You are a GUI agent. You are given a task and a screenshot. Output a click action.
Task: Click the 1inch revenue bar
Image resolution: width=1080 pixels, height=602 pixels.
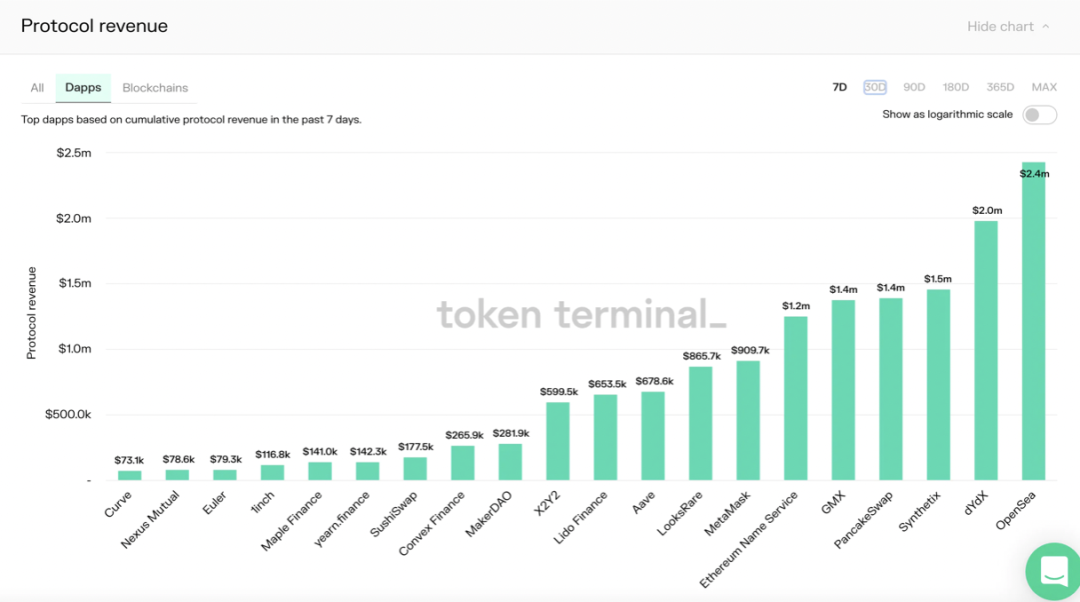[x=272, y=473]
